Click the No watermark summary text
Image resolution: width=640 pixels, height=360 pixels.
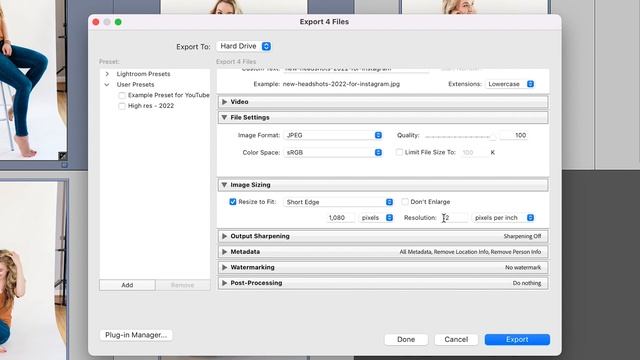click(x=523, y=267)
